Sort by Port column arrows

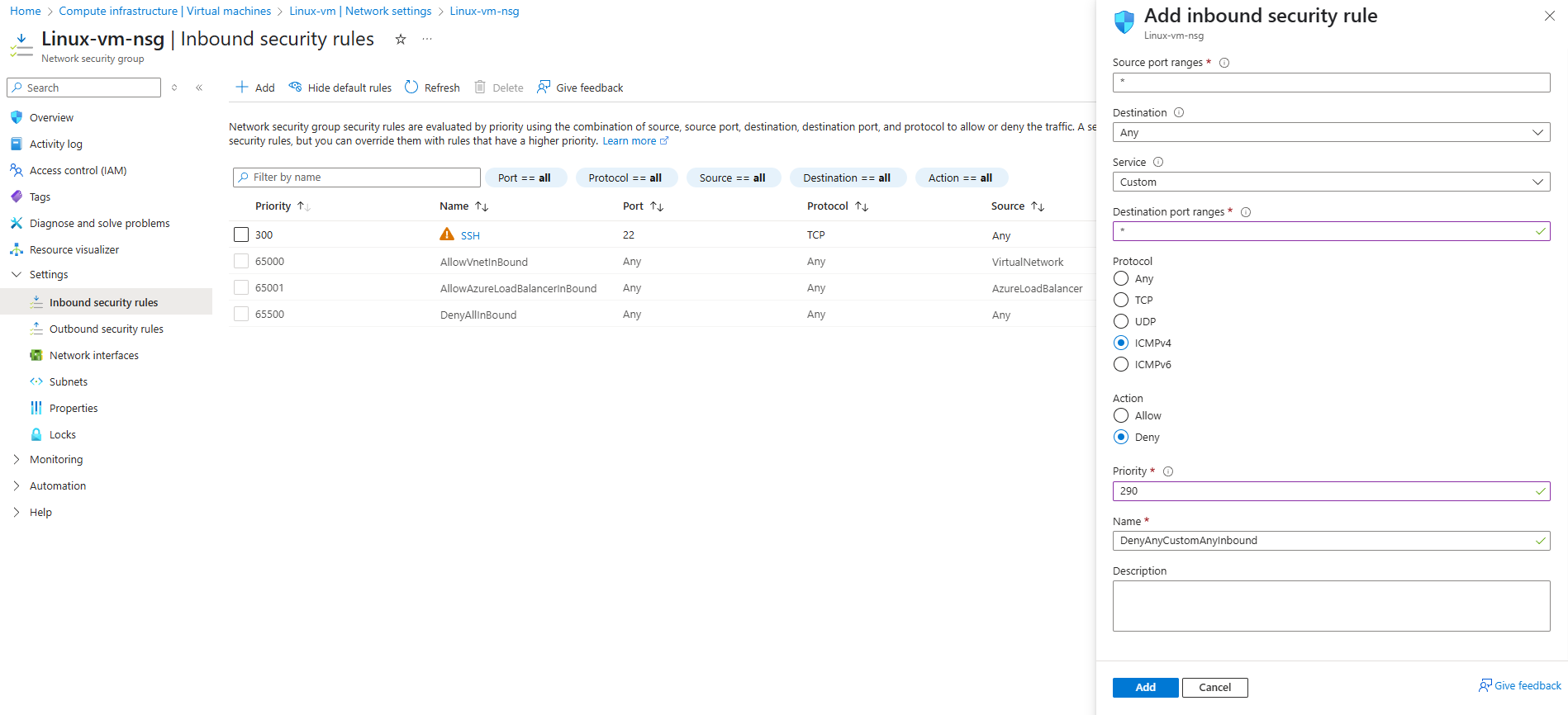click(657, 206)
